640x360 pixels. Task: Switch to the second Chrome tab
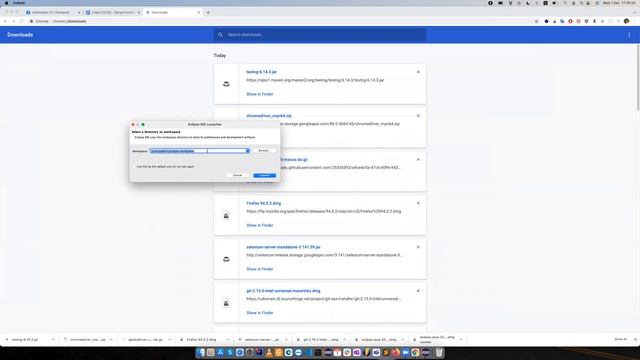pos(113,13)
